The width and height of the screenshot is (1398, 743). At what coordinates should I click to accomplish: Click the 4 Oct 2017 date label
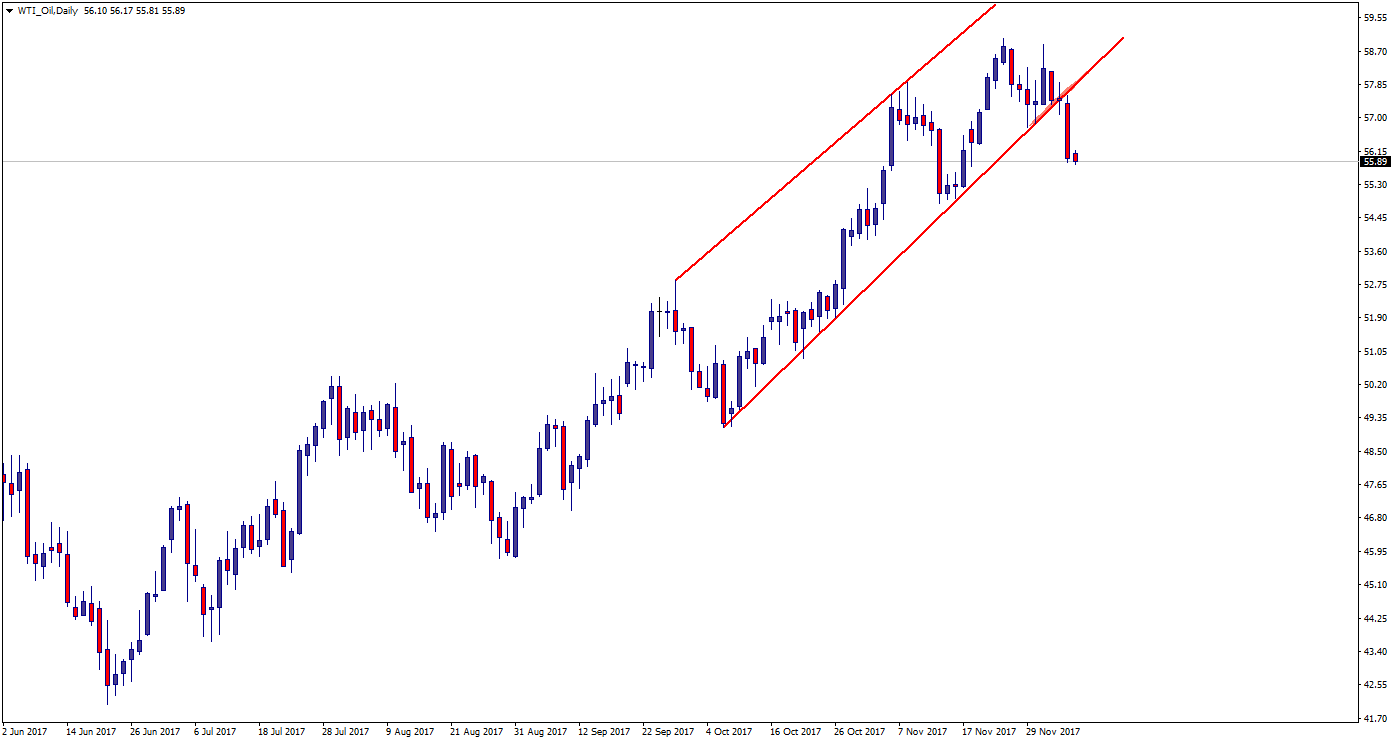click(x=729, y=732)
